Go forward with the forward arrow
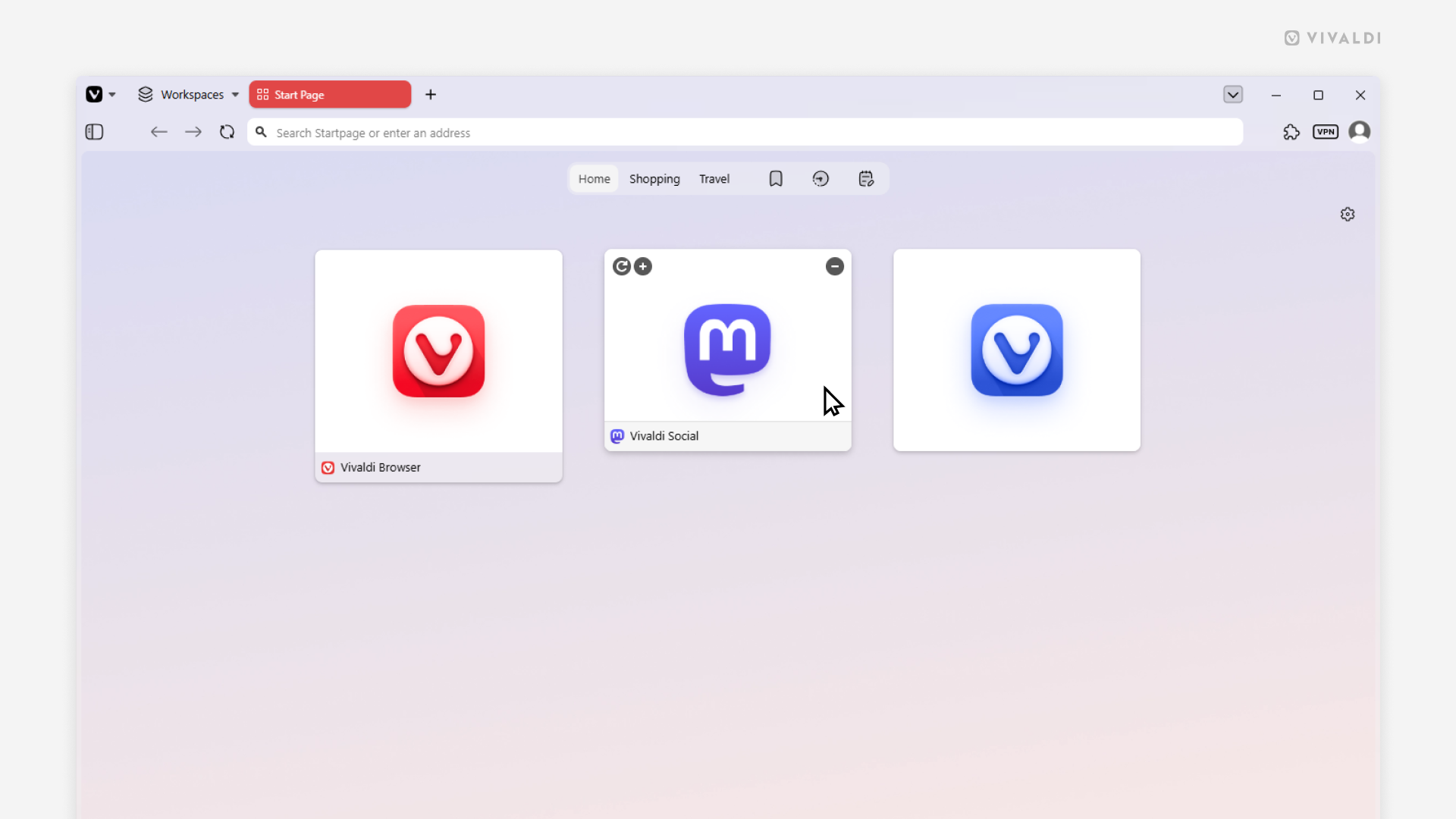The image size is (1456, 819). [x=193, y=132]
